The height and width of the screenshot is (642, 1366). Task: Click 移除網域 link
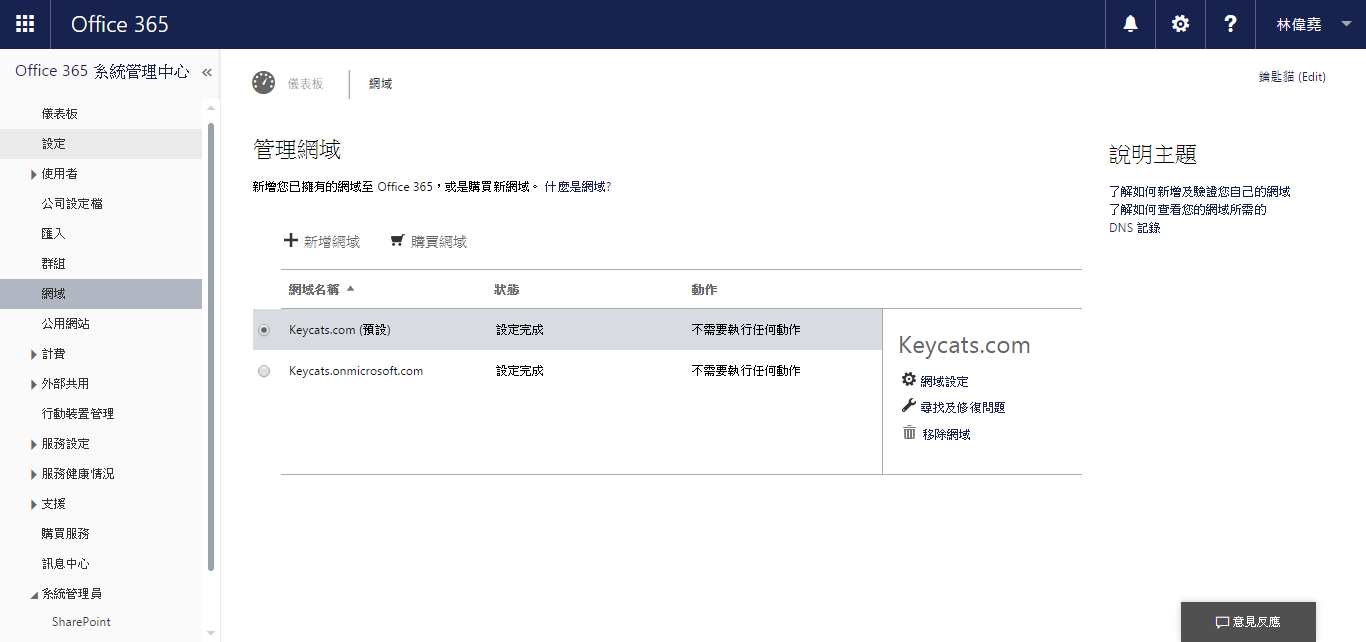pyautogui.click(x=946, y=434)
